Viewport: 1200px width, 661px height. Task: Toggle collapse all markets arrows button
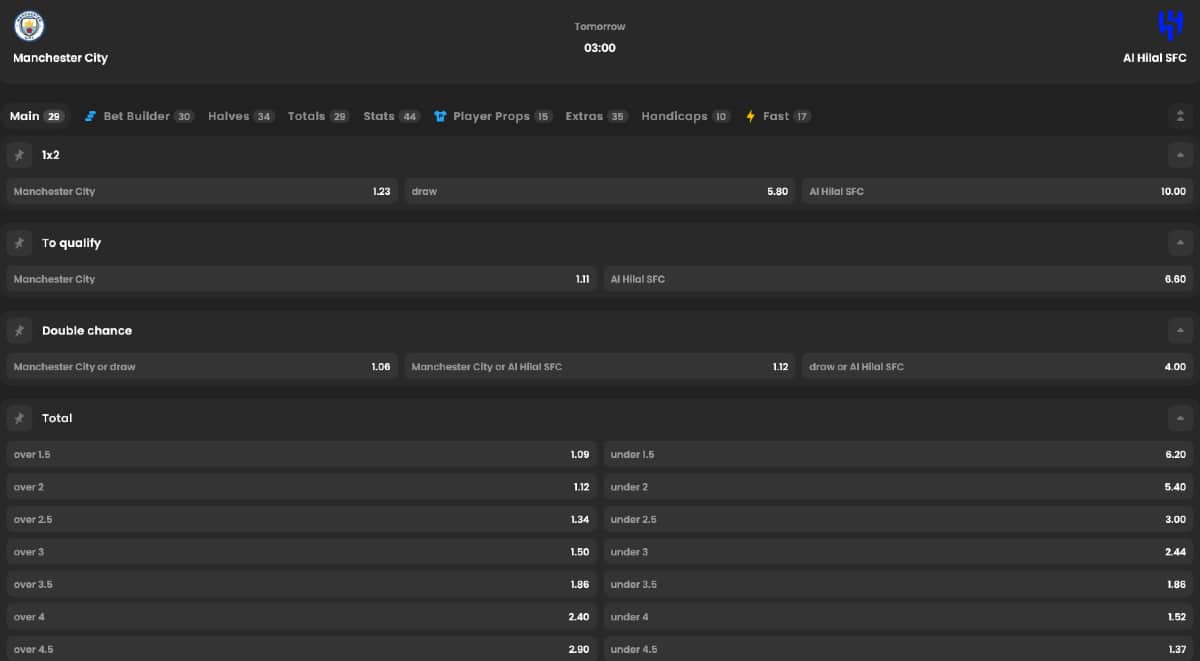click(1180, 116)
